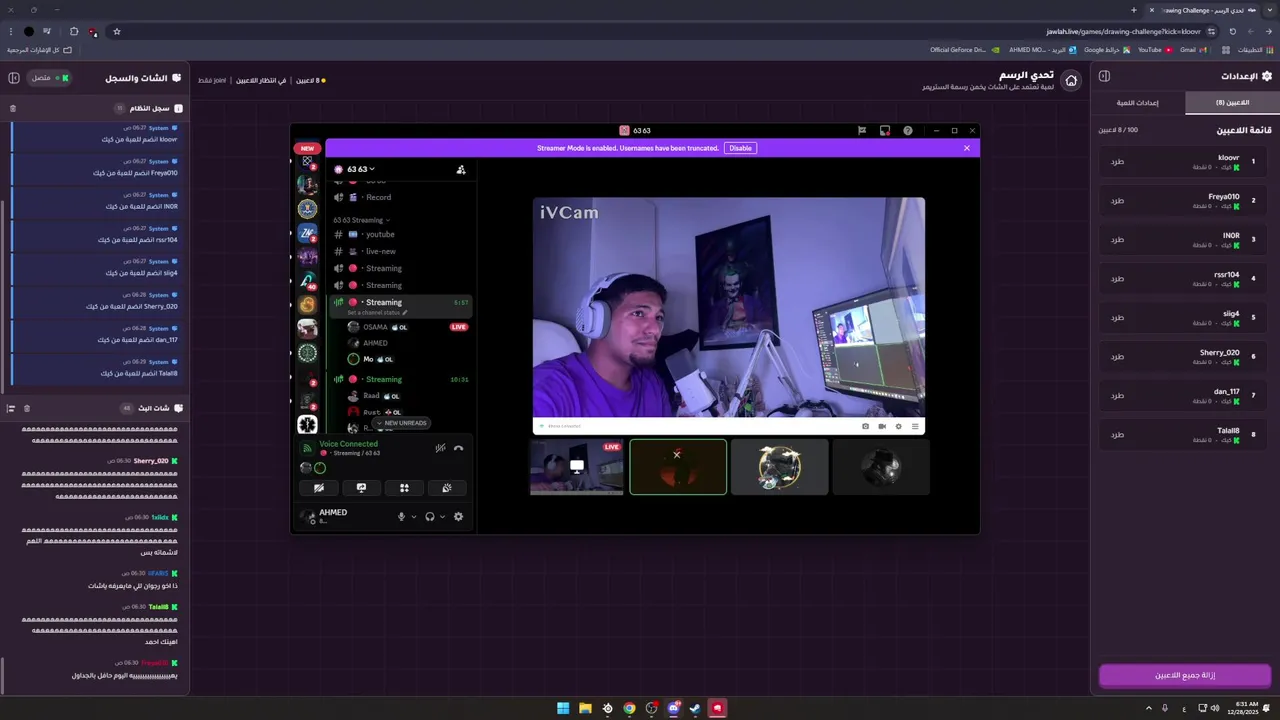Open iVCam menu lines icon
Image resolution: width=1280 pixels, height=720 pixels.
914,426
